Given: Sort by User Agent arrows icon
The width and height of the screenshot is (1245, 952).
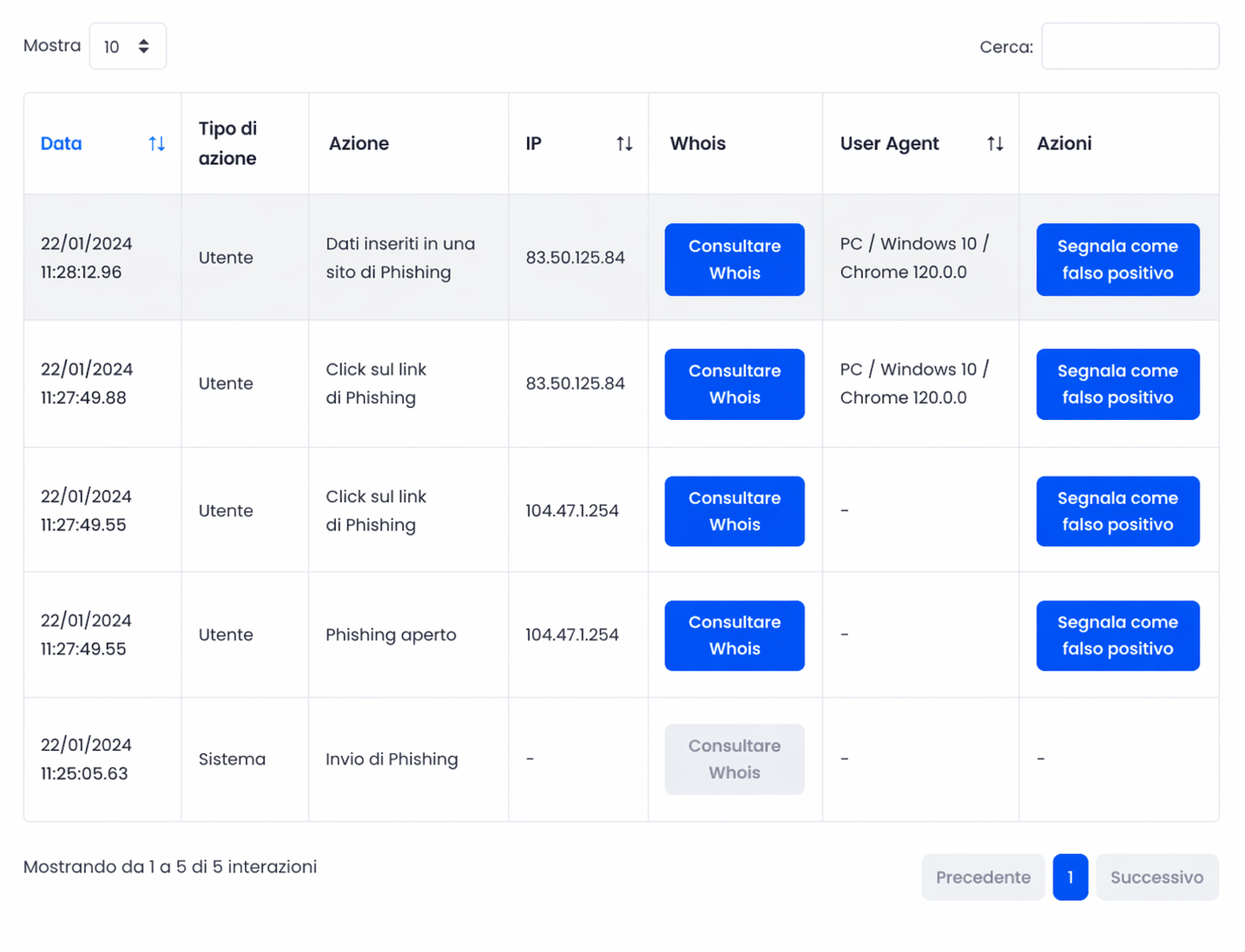Looking at the screenshot, I should coord(995,144).
